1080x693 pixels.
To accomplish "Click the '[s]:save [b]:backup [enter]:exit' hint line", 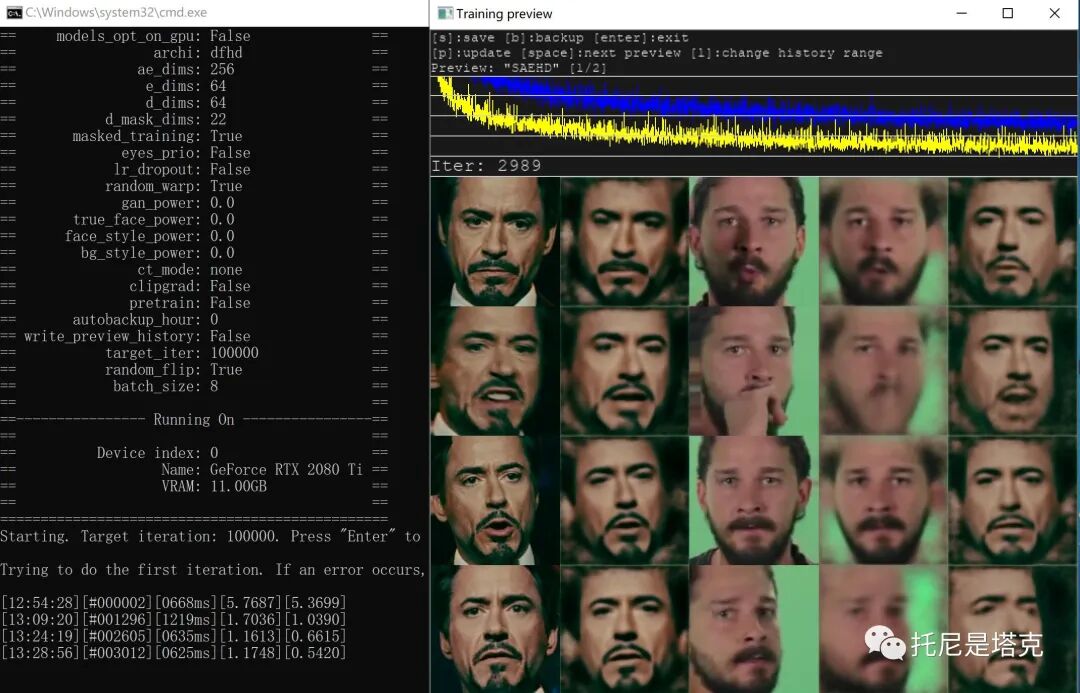I will click(560, 37).
